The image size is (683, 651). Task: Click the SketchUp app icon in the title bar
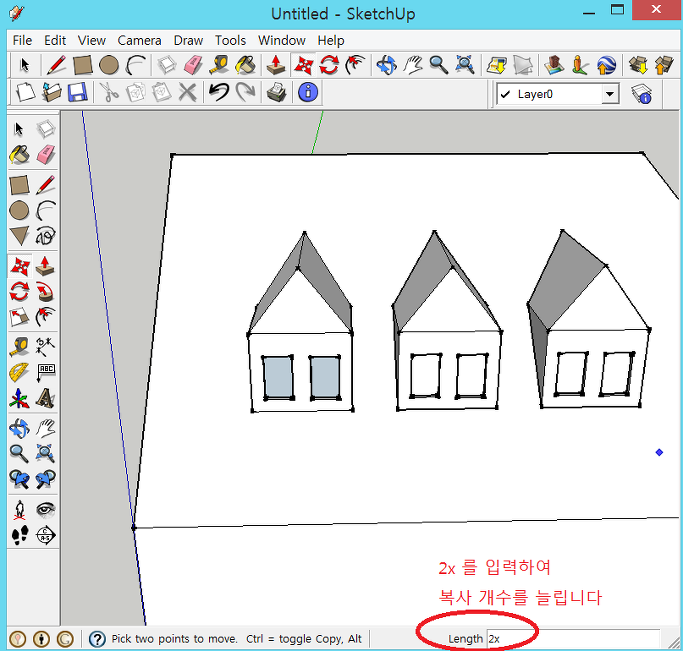[17, 13]
